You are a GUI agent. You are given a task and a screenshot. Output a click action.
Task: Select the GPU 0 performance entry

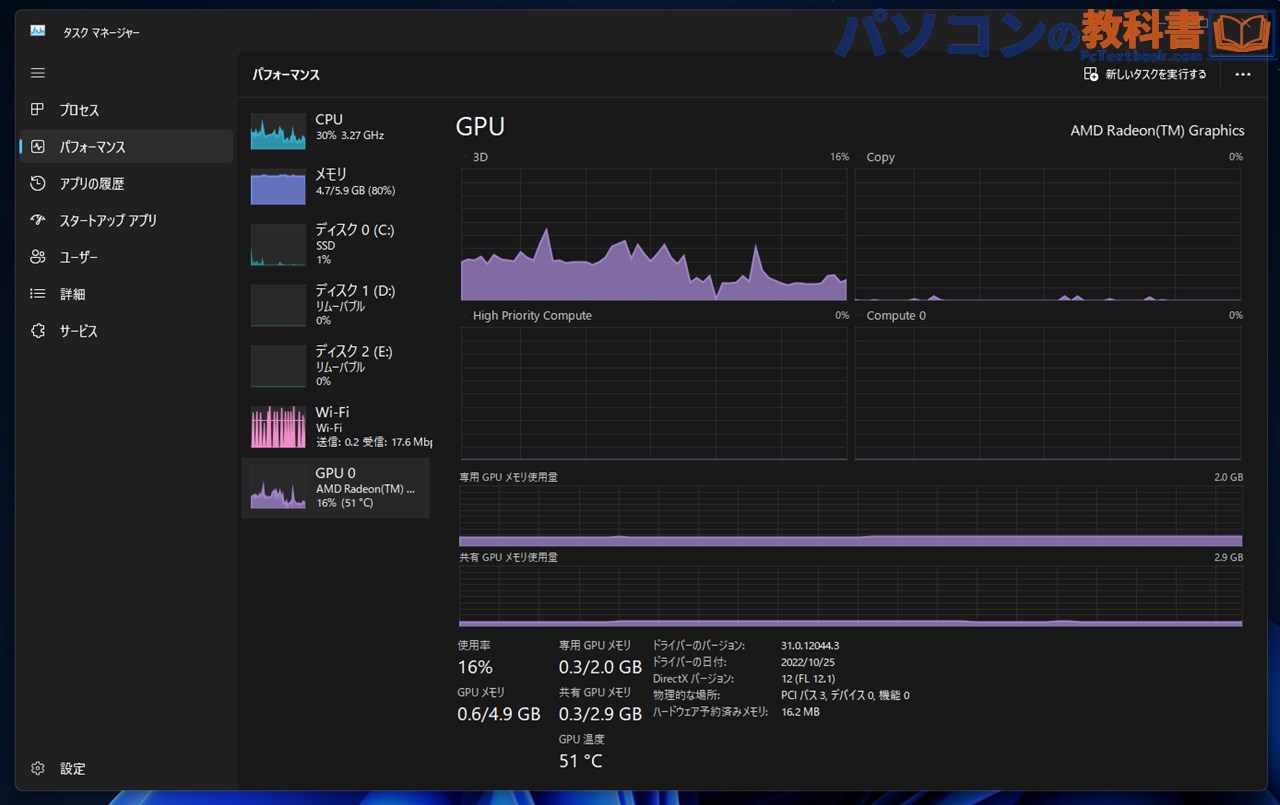tap(335, 488)
